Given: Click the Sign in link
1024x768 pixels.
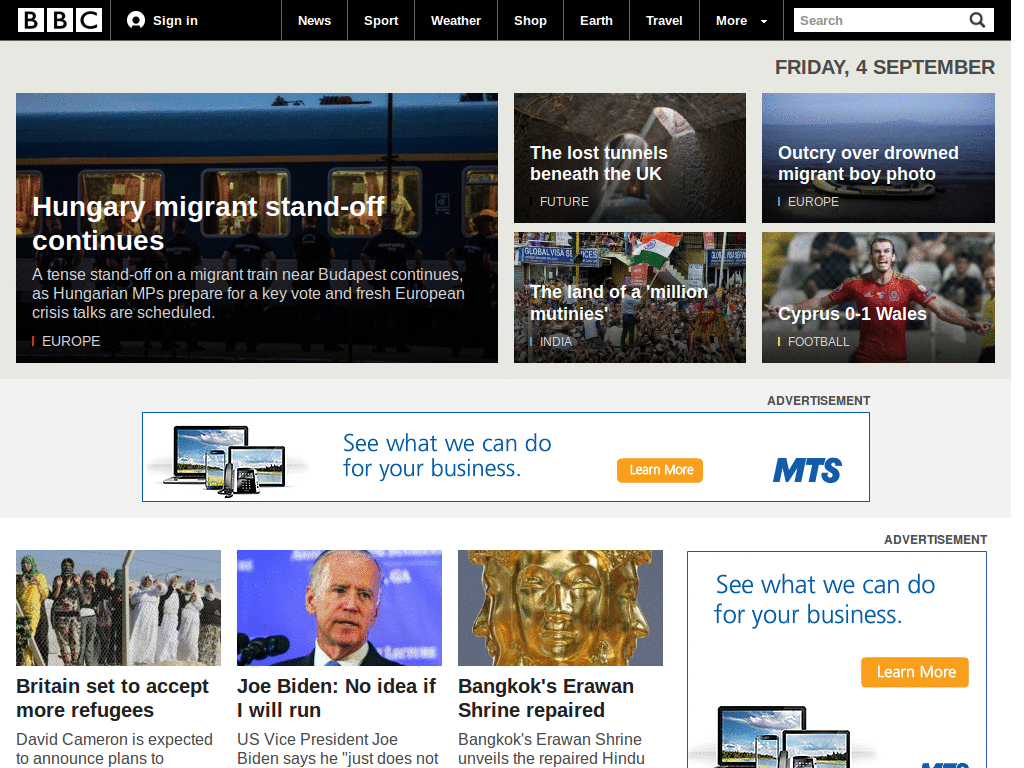Looking at the screenshot, I should tap(175, 20).
